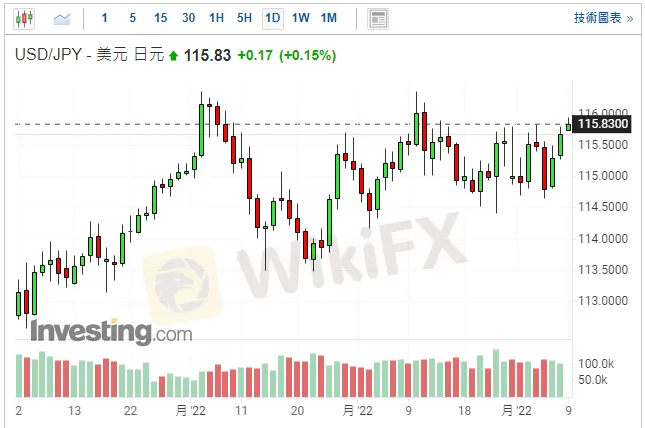Switch to 1H interval
This screenshot has height=428, width=645.
(216, 18)
